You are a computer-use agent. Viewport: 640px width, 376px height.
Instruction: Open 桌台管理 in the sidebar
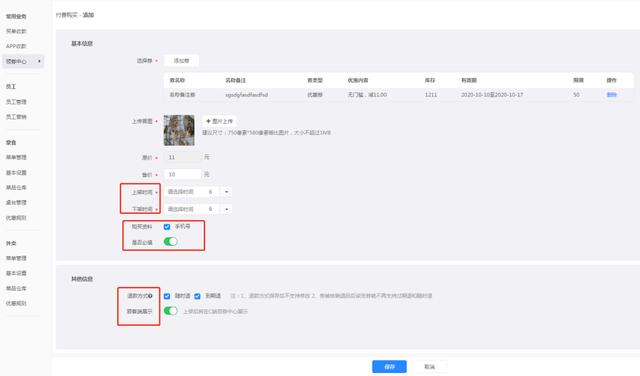click(16, 202)
